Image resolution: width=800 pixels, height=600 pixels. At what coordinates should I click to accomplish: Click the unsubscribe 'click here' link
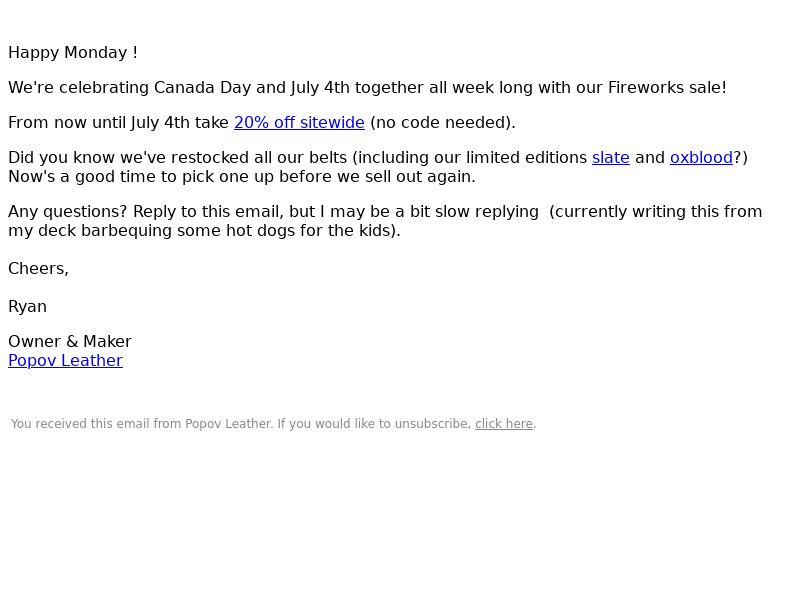click(x=504, y=424)
